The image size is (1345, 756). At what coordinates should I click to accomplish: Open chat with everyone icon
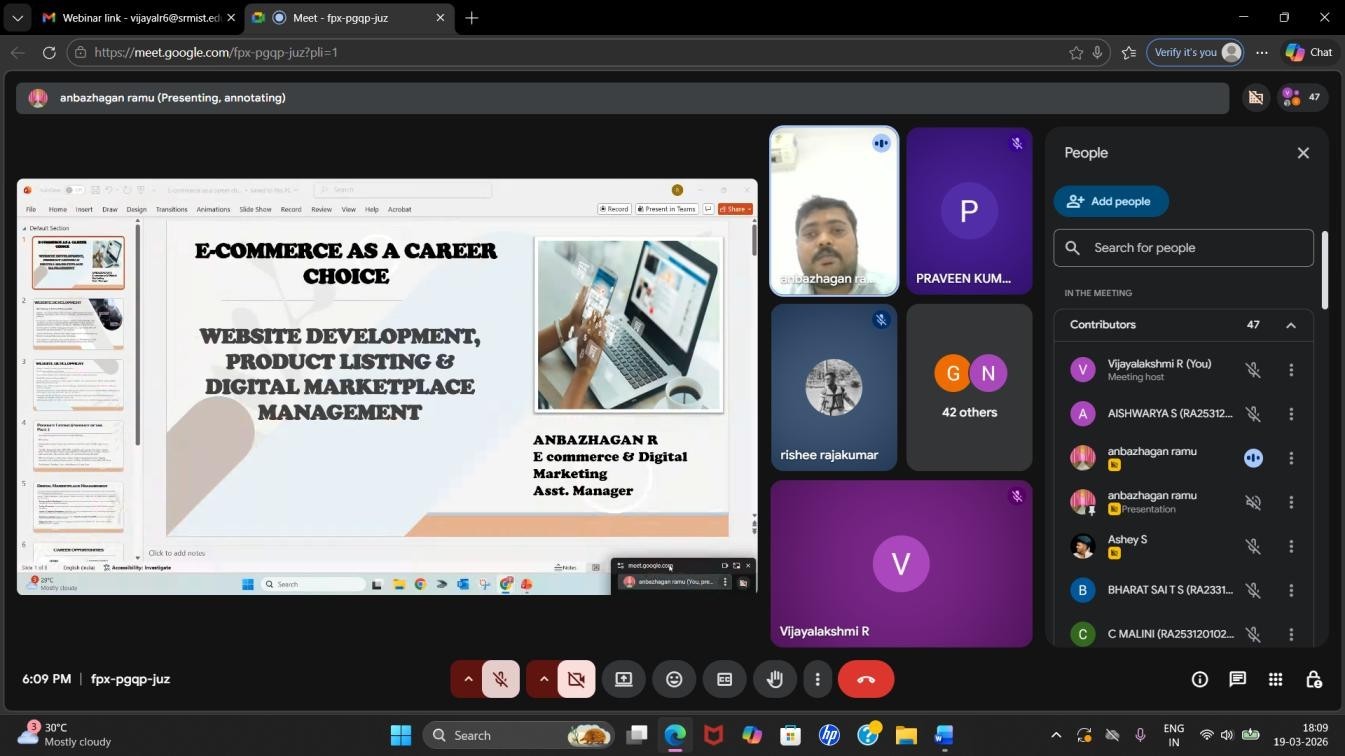click(1238, 679)
